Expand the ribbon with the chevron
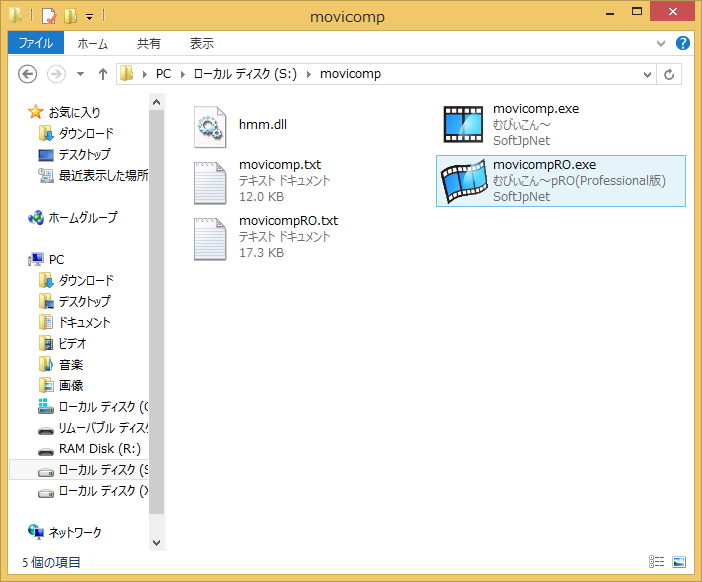 click(660, 44)
